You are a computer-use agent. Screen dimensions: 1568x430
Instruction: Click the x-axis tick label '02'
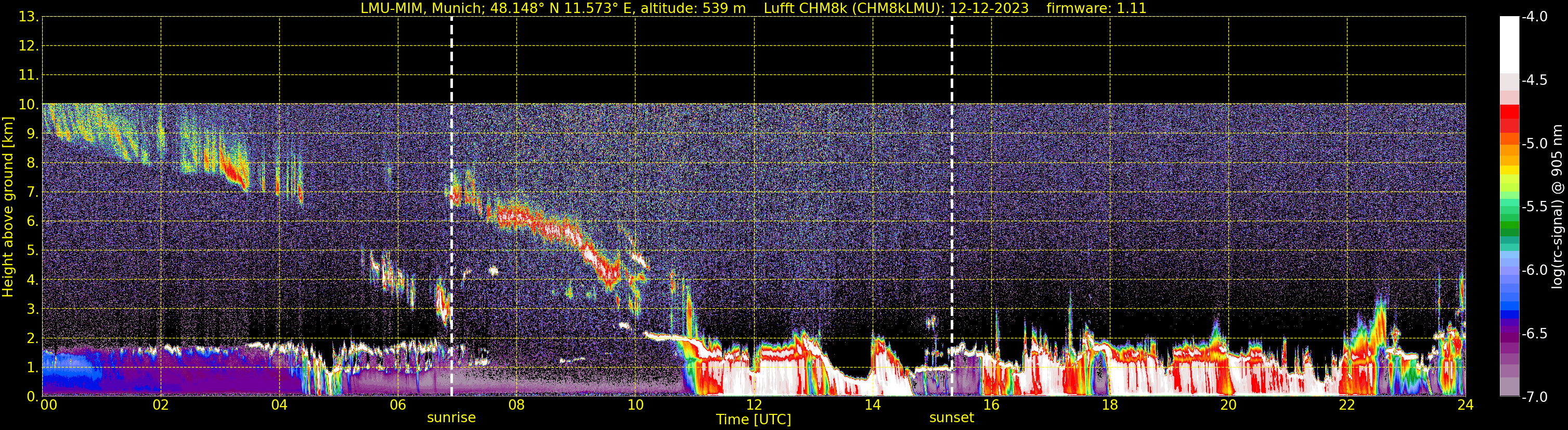[x=161, y=405]
